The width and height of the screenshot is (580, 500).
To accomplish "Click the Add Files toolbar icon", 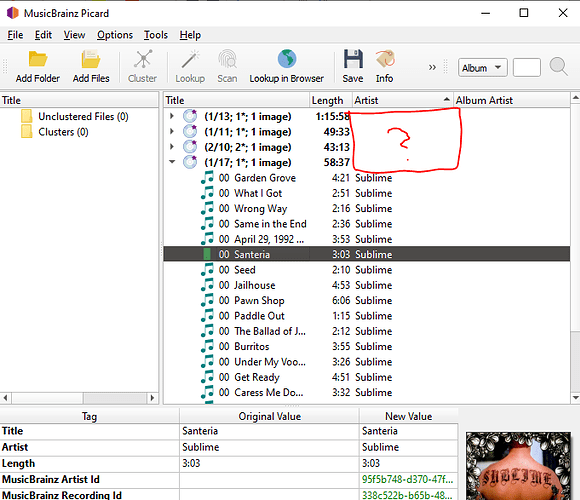I will click(x=91, y=60).
